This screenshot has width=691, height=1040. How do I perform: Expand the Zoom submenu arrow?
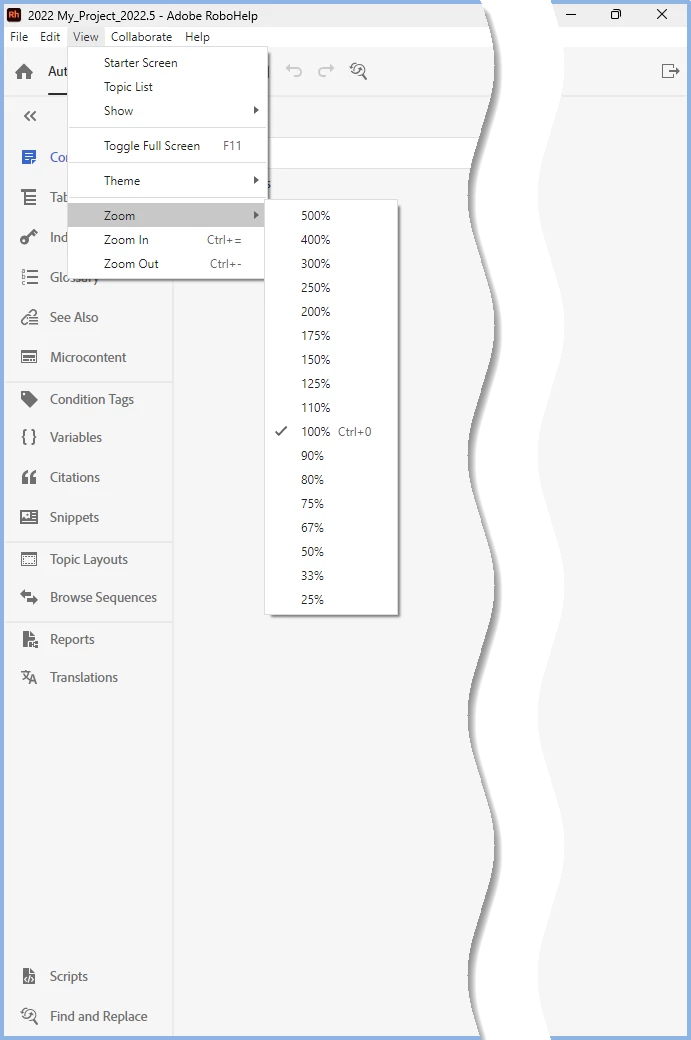click(256, 215)
